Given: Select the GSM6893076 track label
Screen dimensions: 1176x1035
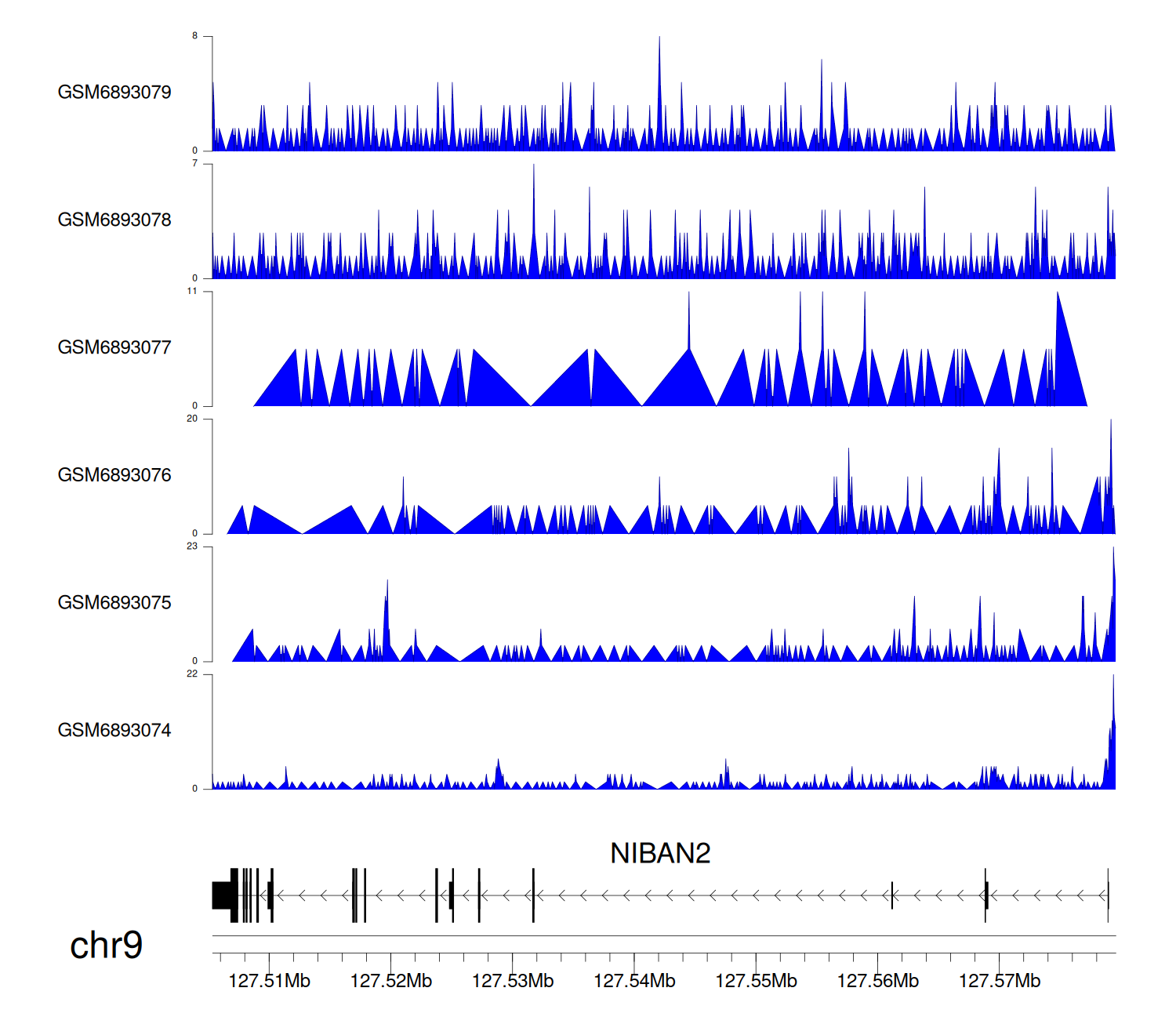Looking at the screenshot, I should [x=114, y=475].
